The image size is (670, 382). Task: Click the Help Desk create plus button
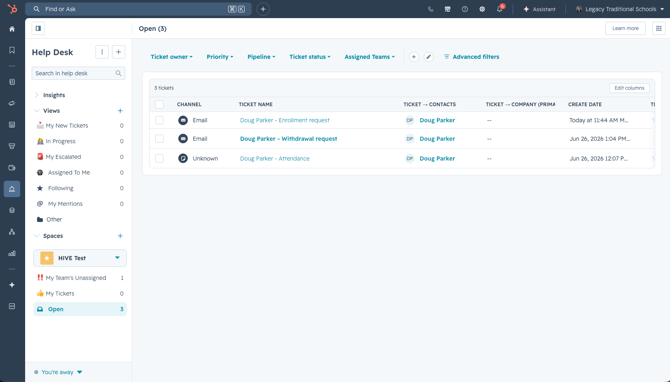tap(118, 52)
